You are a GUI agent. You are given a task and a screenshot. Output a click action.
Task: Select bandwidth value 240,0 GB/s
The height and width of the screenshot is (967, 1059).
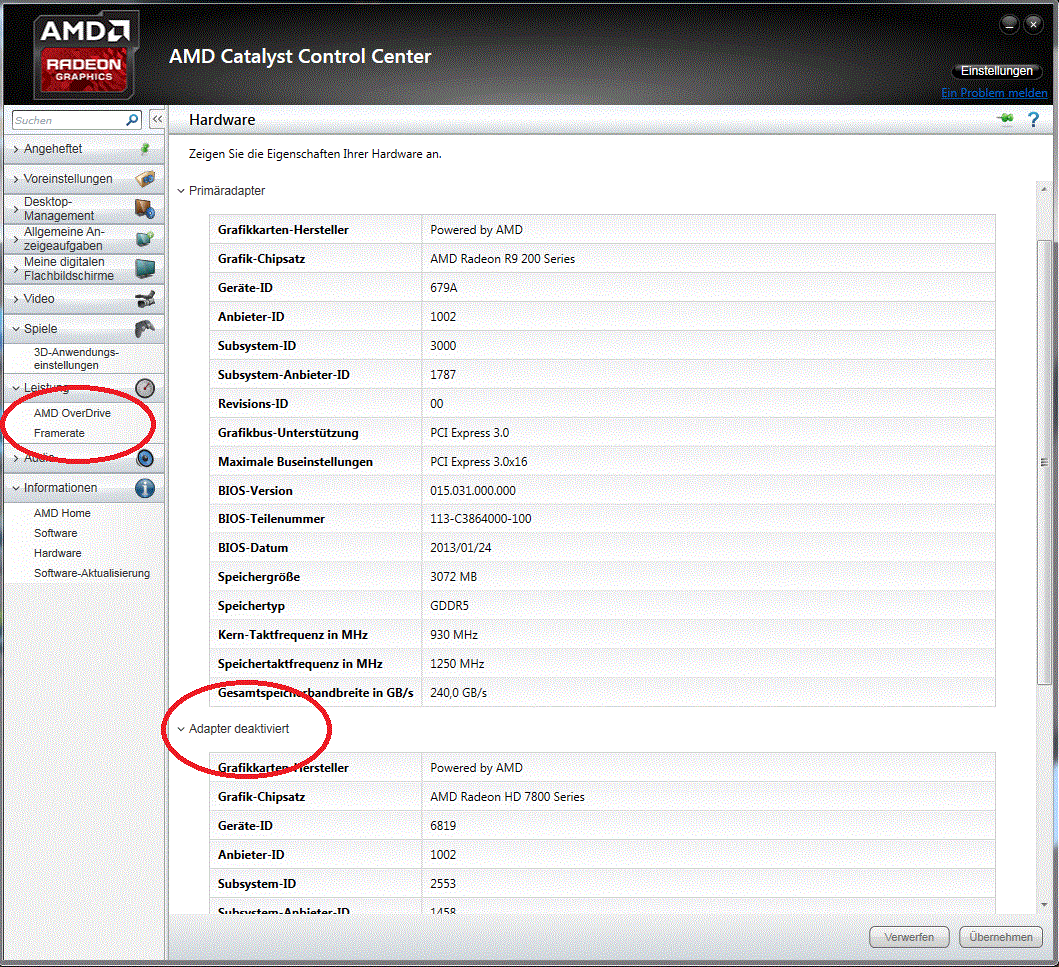459,693
